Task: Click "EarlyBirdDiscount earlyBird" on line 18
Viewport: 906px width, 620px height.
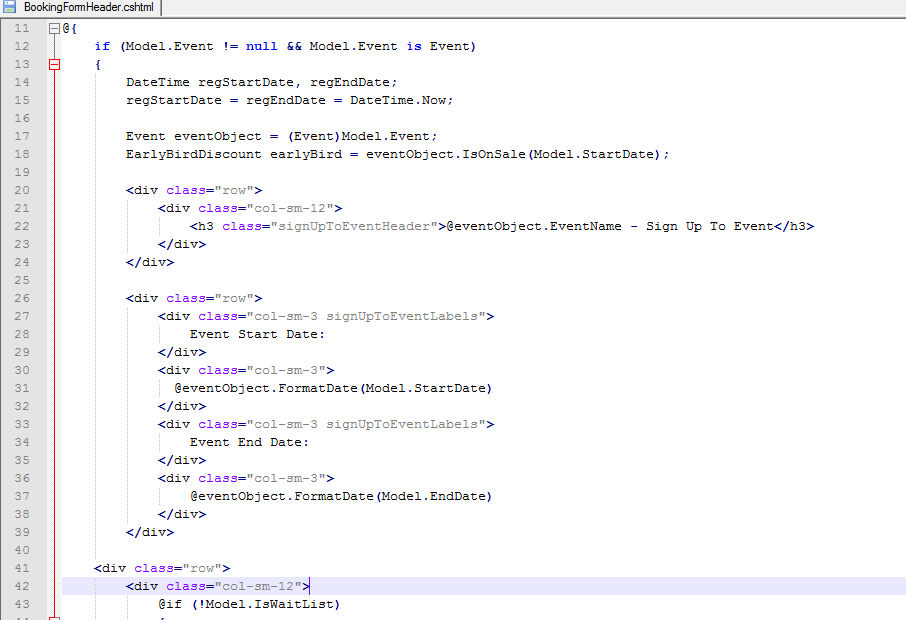Action: tap(234, 154)
